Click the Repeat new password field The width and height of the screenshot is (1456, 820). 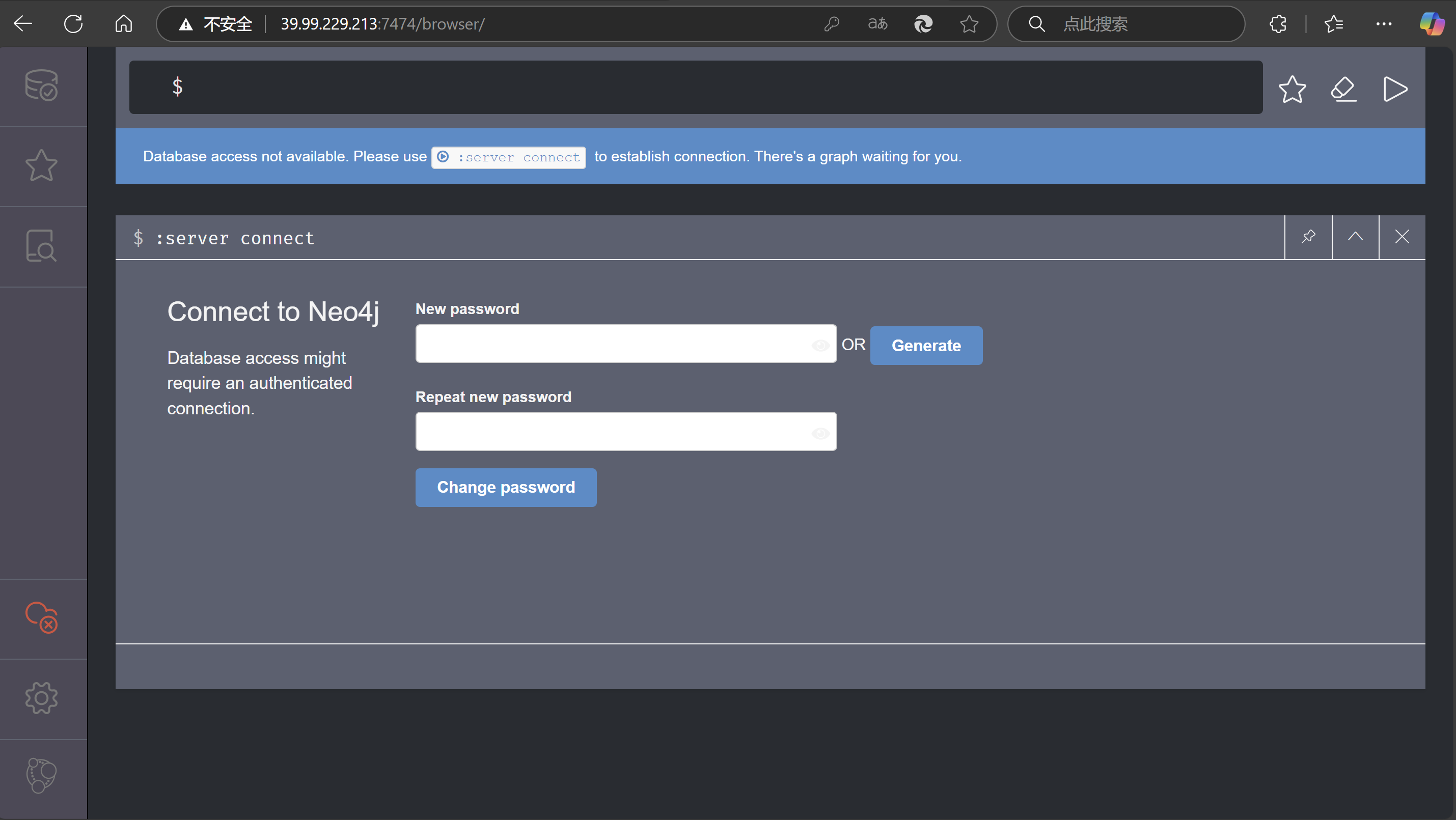(626, 432)
